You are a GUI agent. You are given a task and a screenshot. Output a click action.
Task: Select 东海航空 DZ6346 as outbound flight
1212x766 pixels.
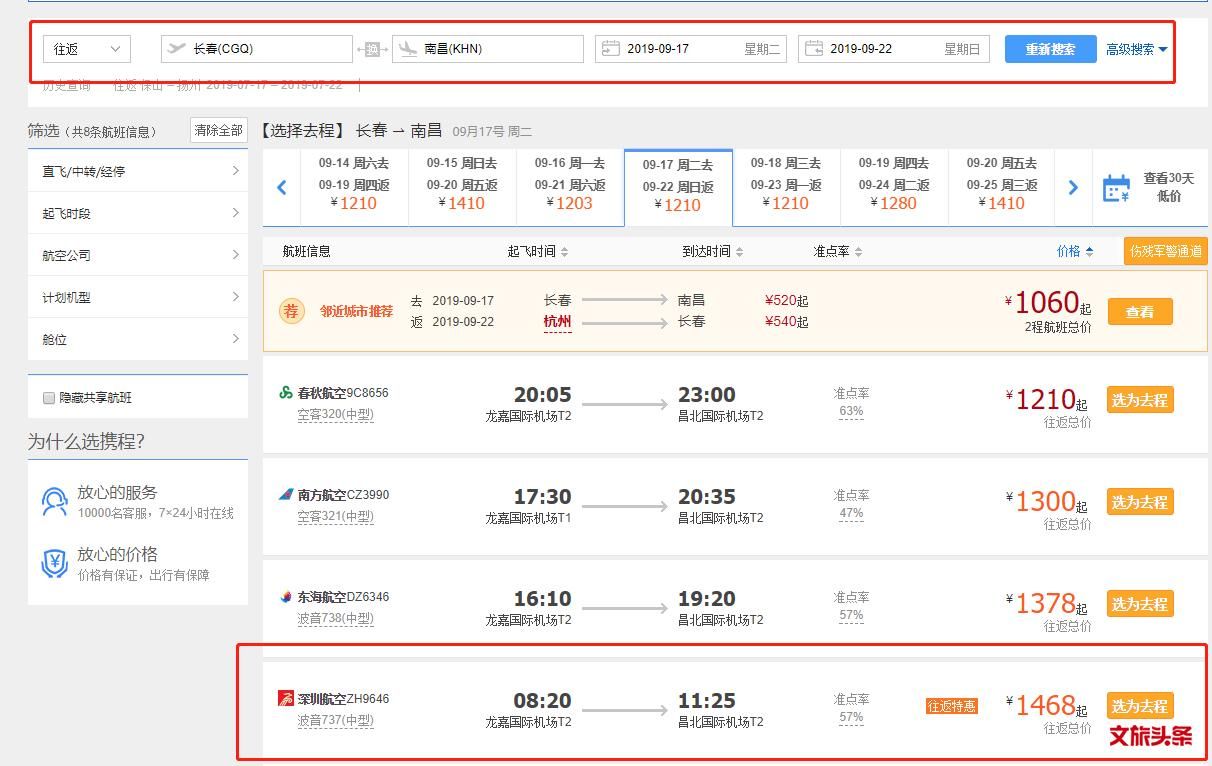(x=1140, y=604)
